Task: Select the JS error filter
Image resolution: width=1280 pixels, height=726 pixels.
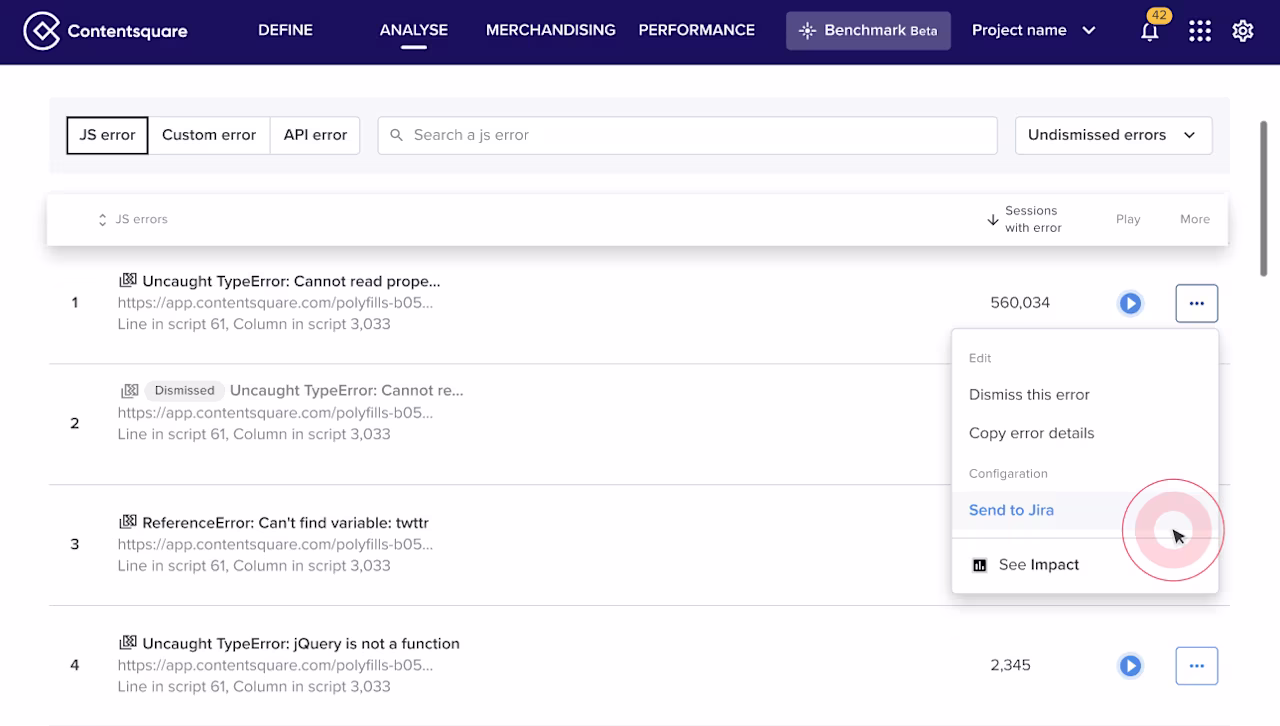Action: click(107, 135)
